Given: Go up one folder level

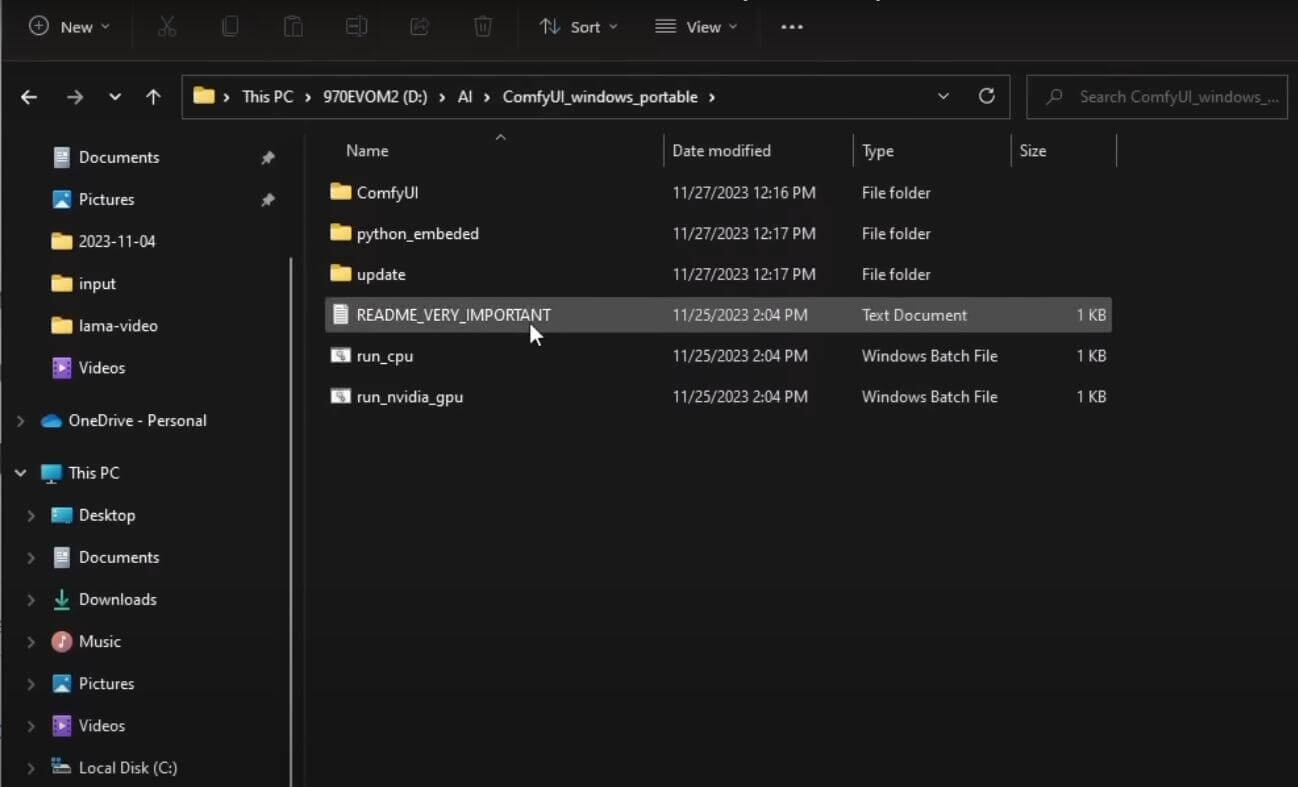Looking at the screenshot, I should tap(153, 97).
